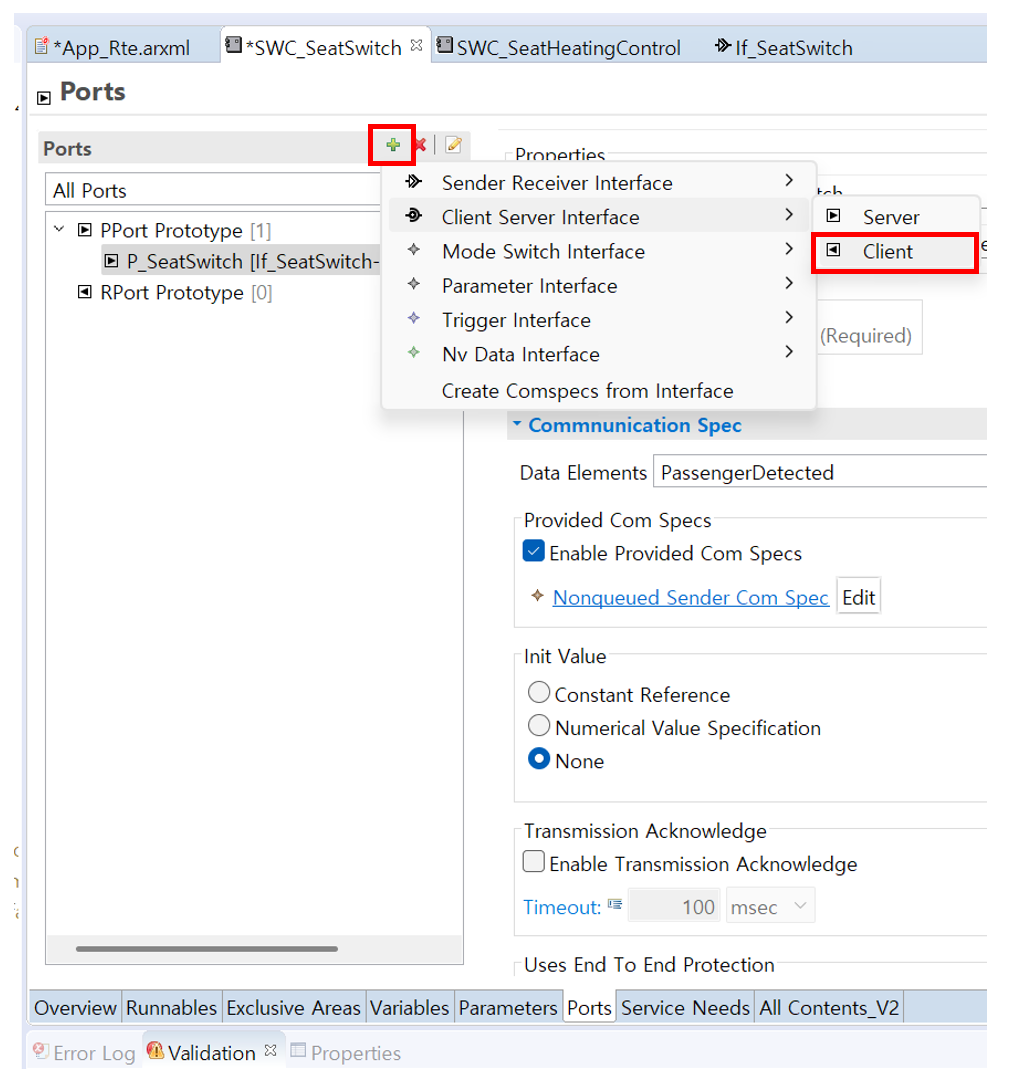Click the Sender Receiver Interface icon
This screenshot has height=1081, width=1018.
coord(414,182)
